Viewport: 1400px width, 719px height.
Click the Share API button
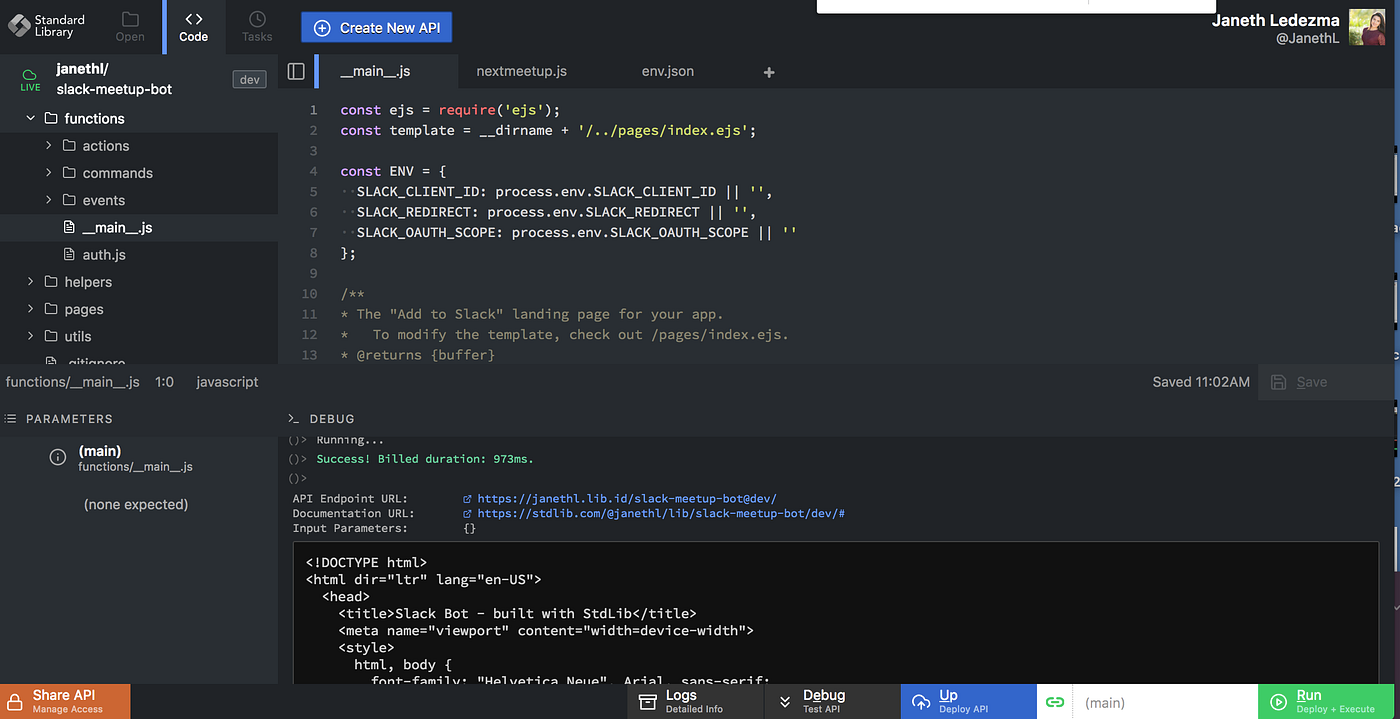(x=65, y=701)
